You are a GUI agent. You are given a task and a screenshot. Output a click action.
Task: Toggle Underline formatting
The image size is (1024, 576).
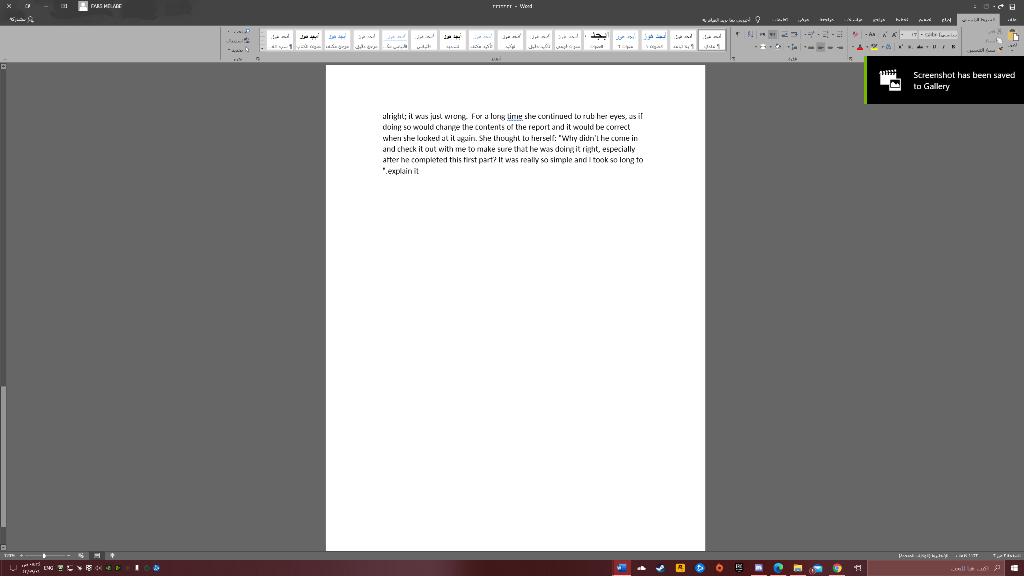(935, 47)
